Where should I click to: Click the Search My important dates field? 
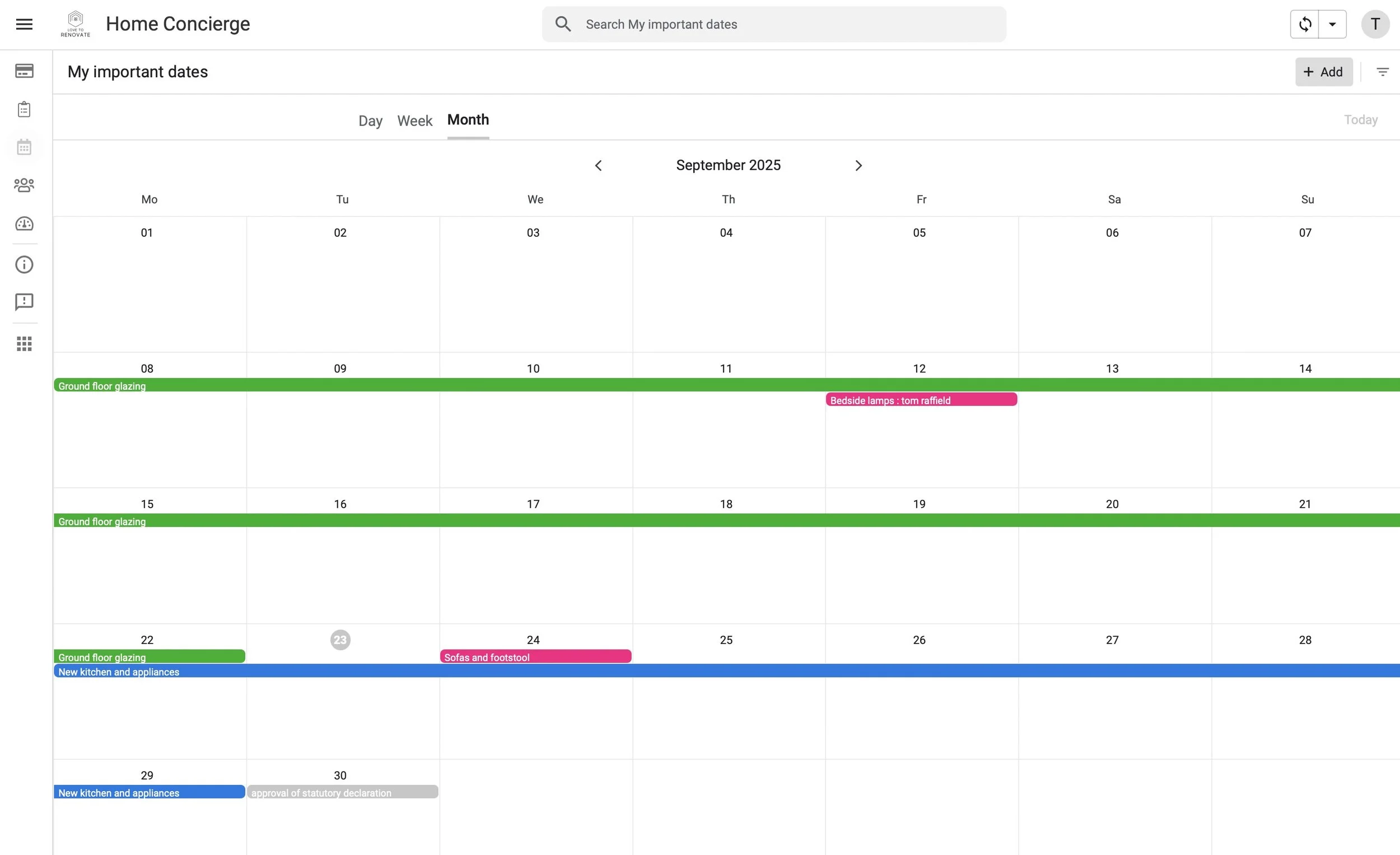point(773,25)
